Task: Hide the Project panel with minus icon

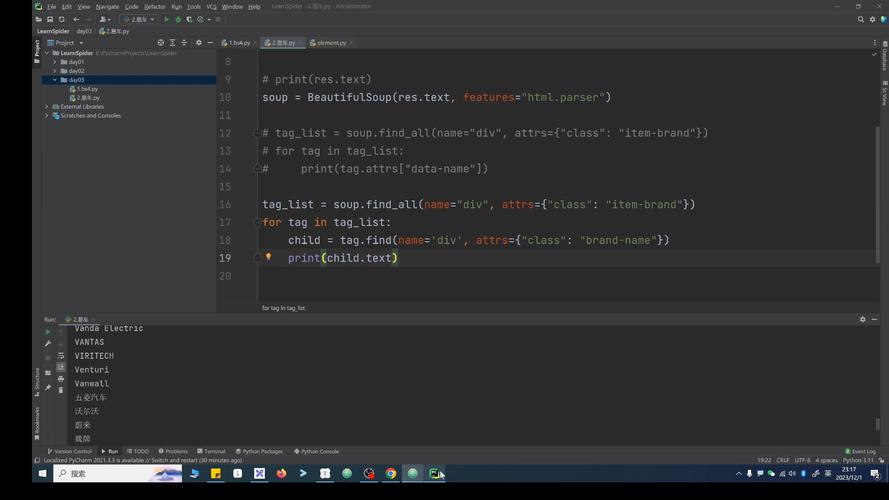Action: coord(210,43)
